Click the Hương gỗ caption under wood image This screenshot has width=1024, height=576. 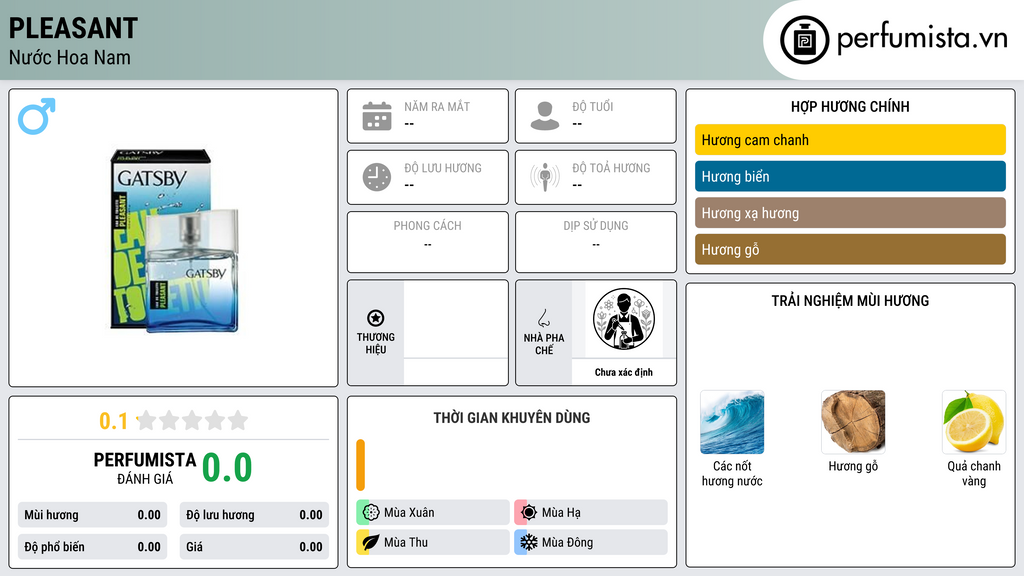click(x=853, y=466)
